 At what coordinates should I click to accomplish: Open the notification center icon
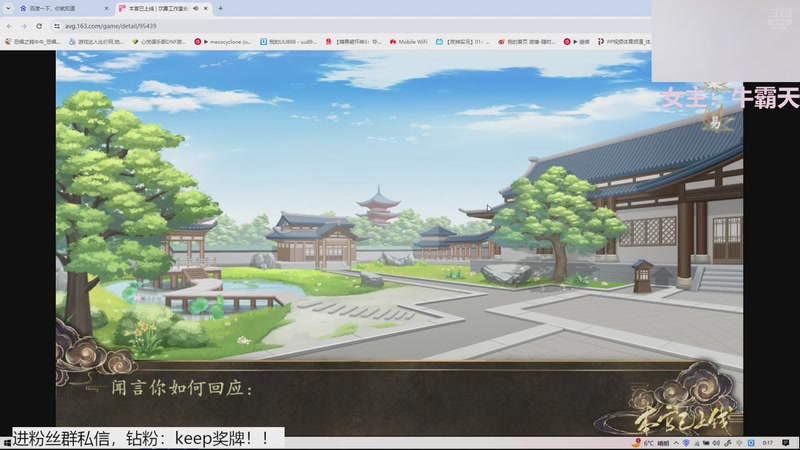[x=786, y=443]
